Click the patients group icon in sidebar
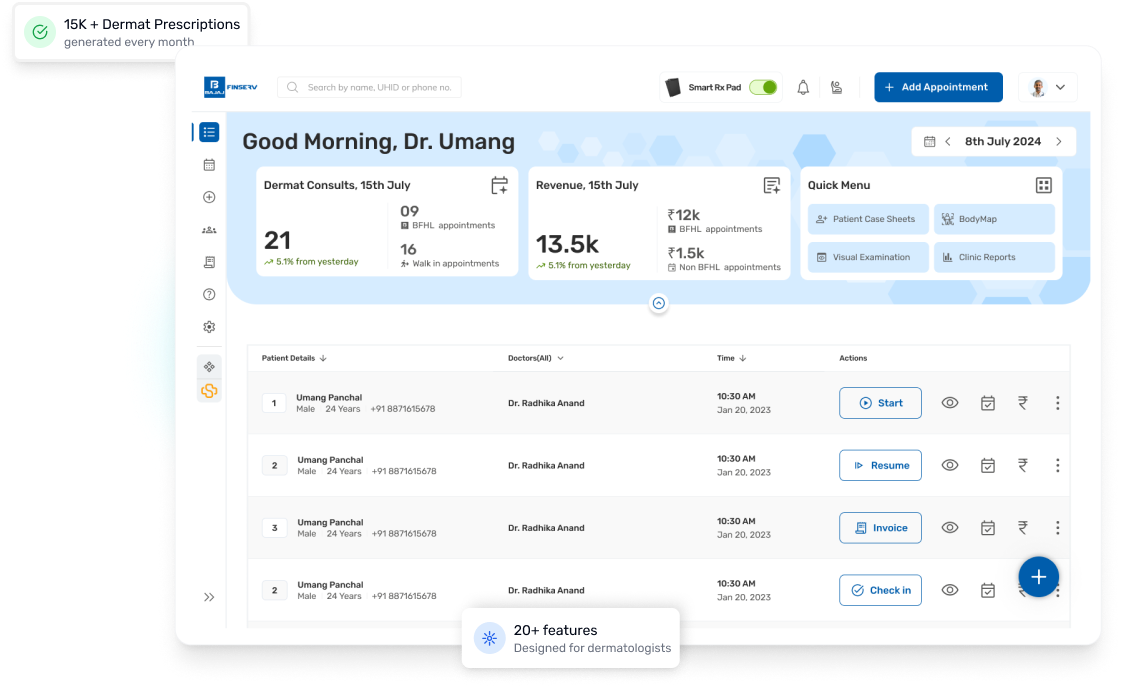The image size is (1122, 686). 209,230
